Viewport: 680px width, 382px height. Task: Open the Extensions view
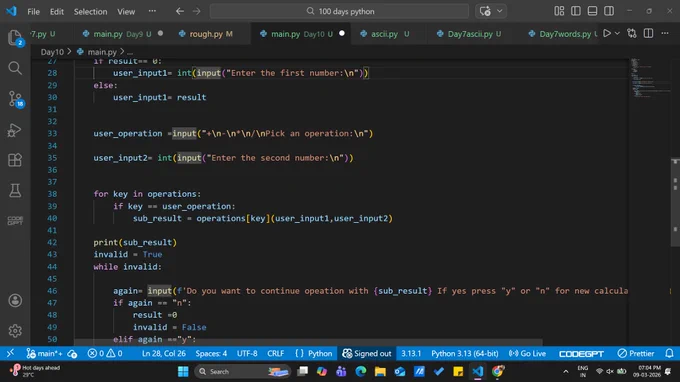15,160
